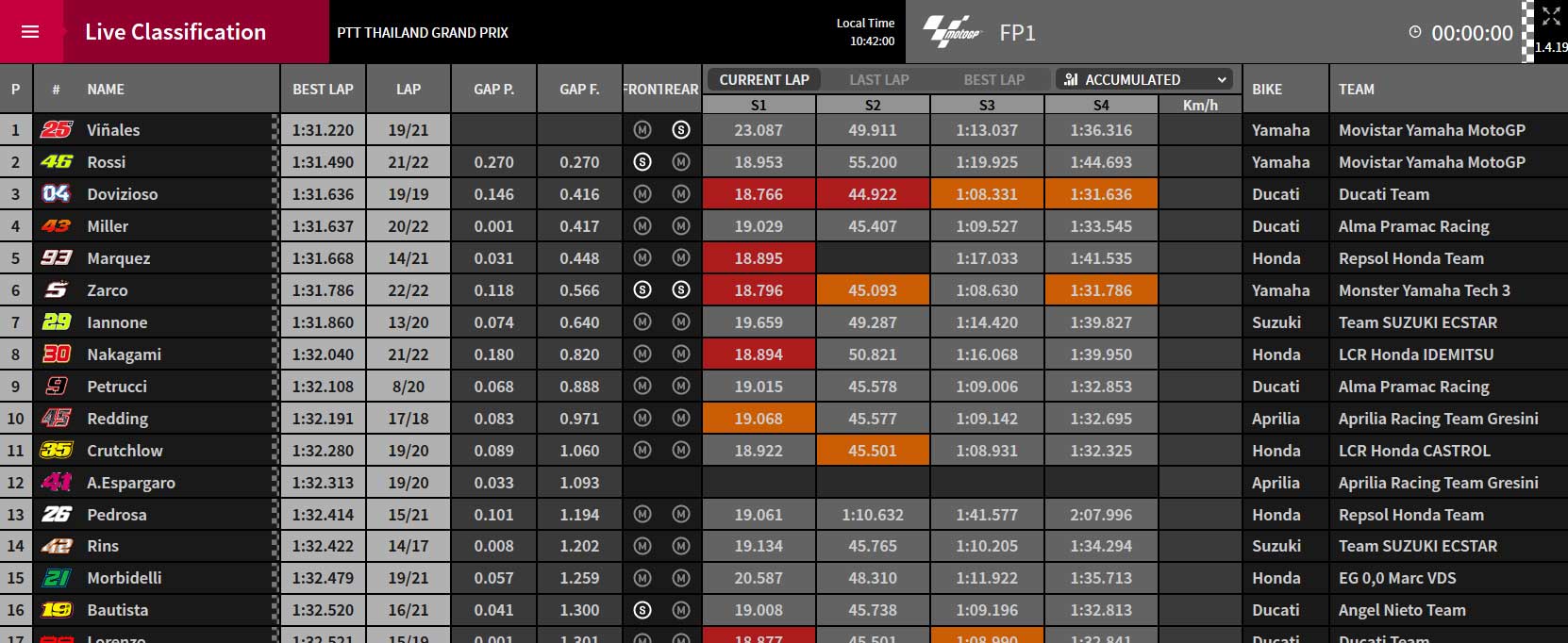This screenshot has height=643, width=1568.
Task: Click Bautista number 19 badge
Action: [x=57, y=610]
